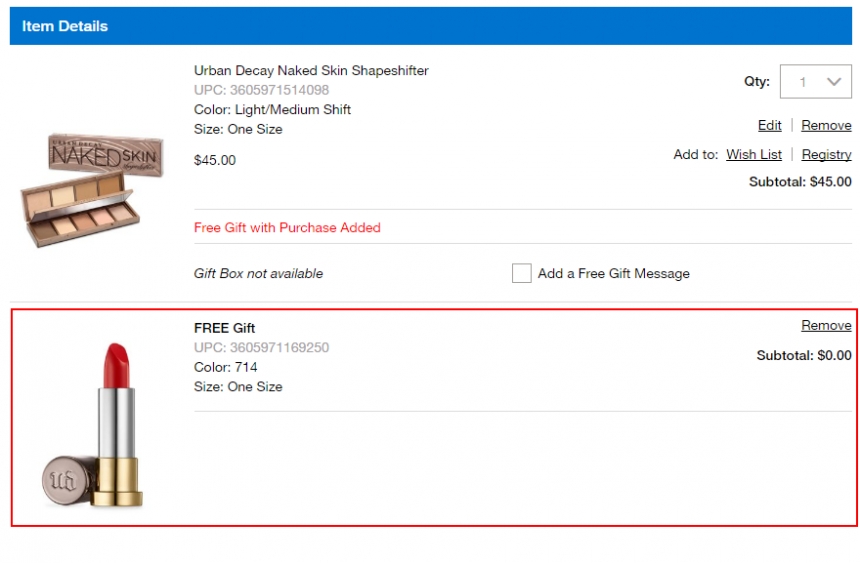Add item to Wish List
860x563 pixels.
754,155
